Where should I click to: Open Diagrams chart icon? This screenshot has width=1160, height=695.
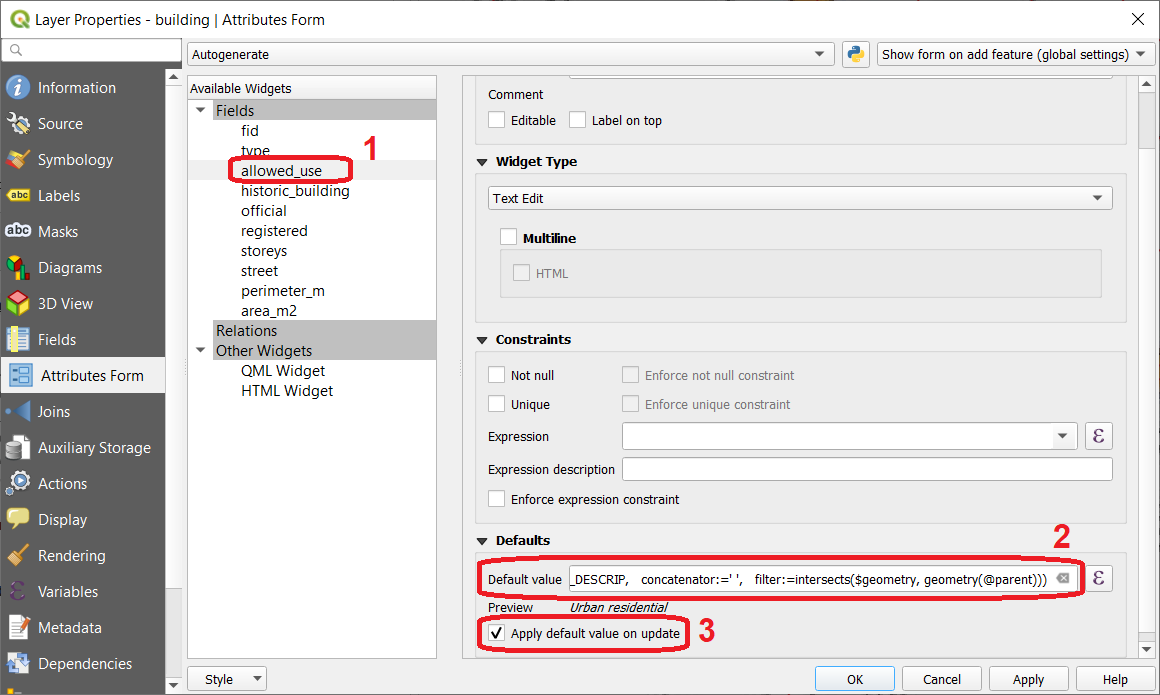click(18, 267)
